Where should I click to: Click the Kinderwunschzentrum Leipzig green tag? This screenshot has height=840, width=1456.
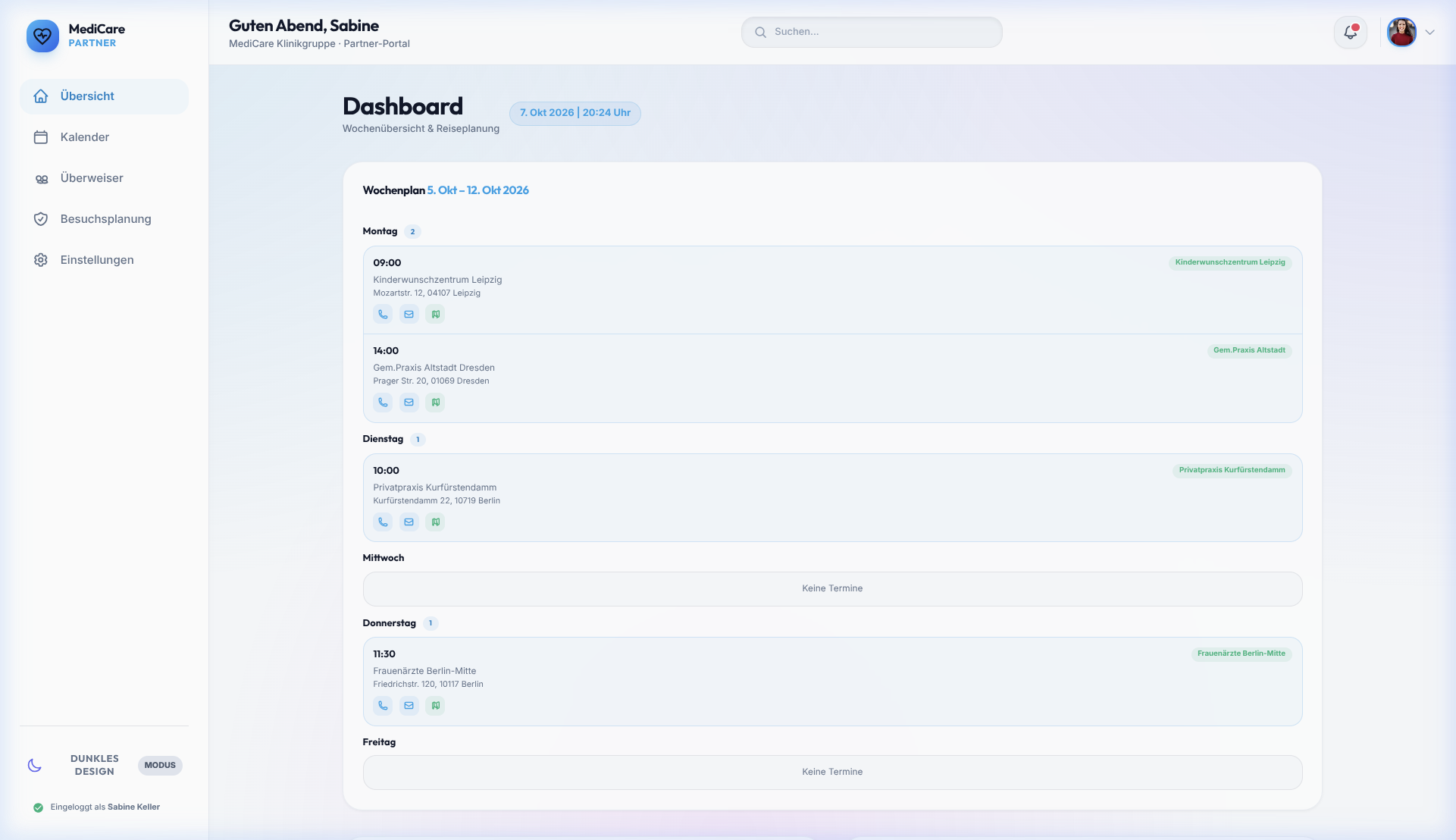click(1230, 262)
